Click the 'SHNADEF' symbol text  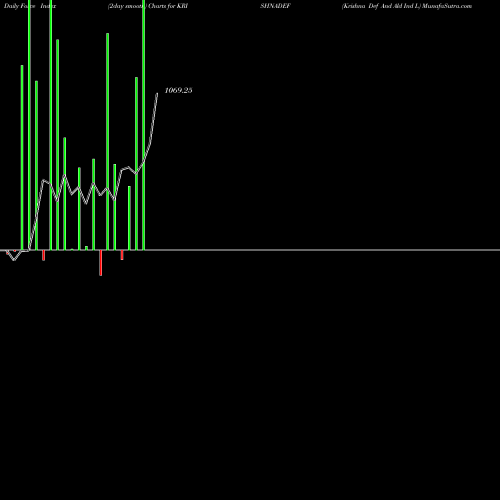pos(275,6)
